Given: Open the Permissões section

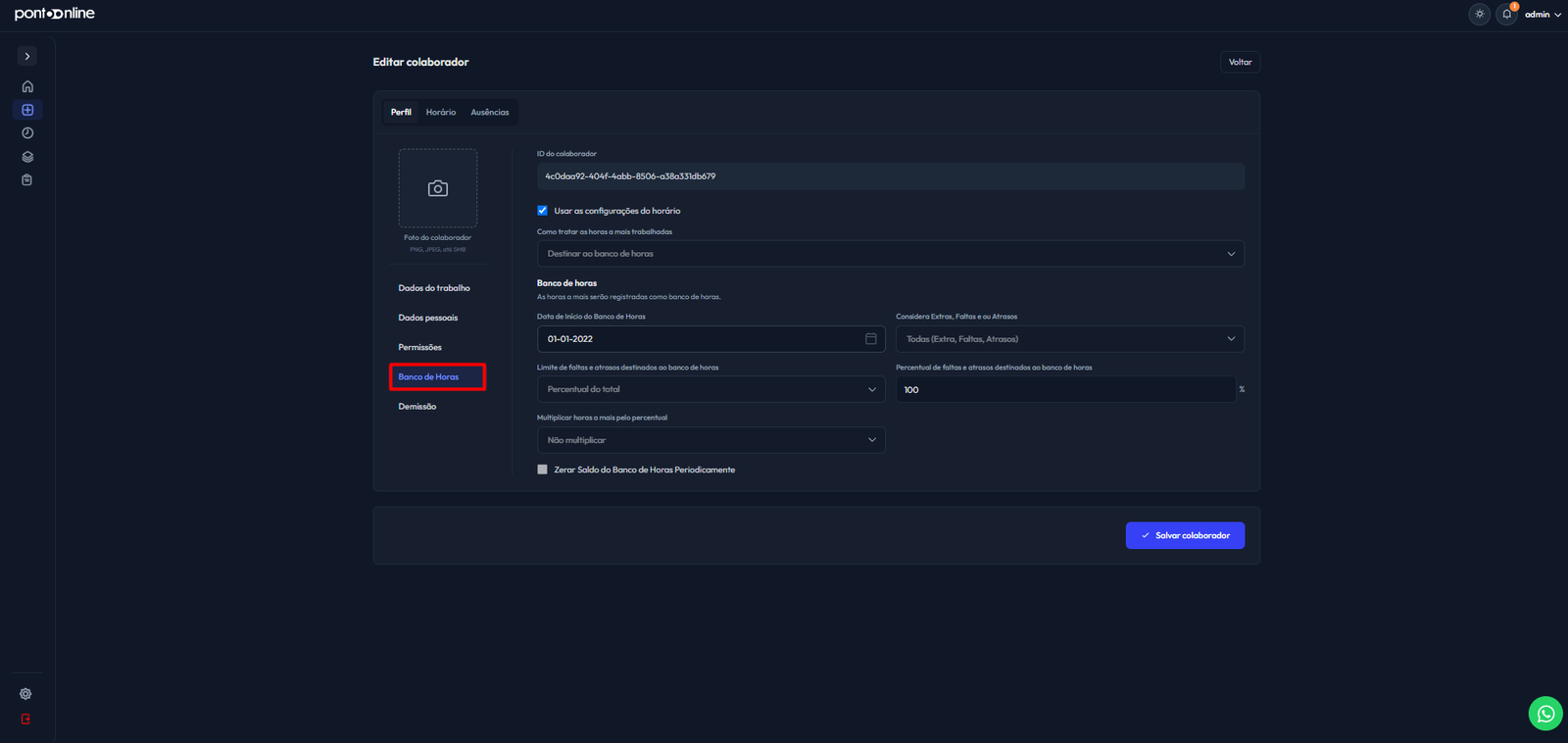Looking at the screenshot, I should click(420, 347).
